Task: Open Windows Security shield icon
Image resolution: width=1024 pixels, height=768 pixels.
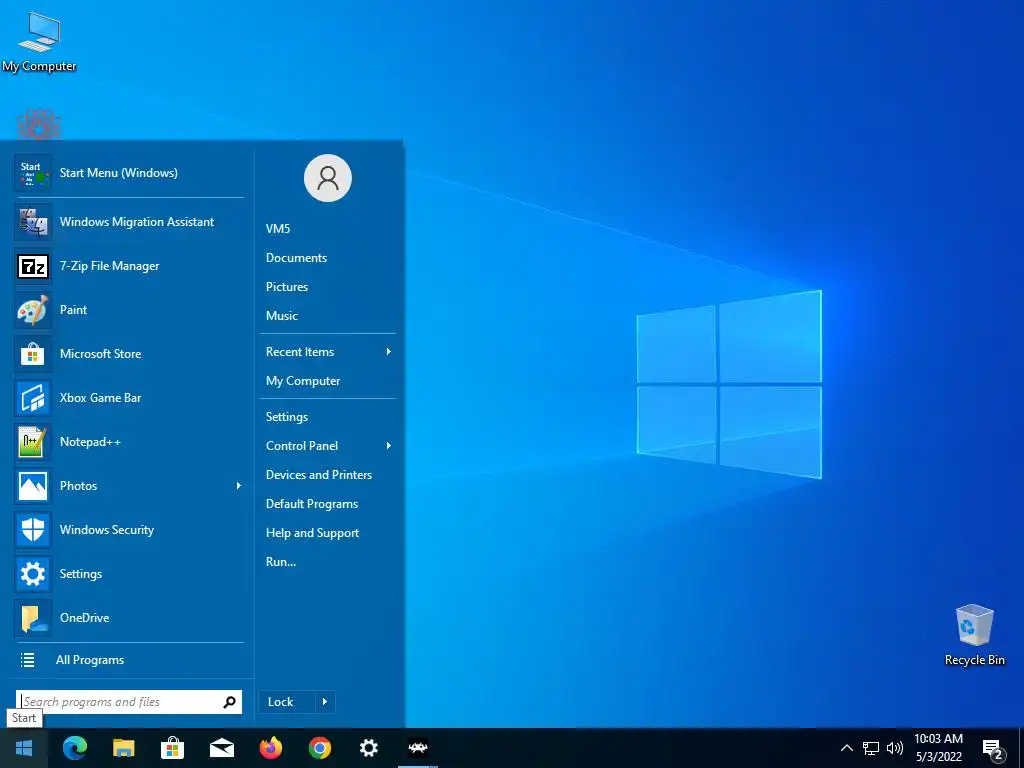Action: coord(33,530)
